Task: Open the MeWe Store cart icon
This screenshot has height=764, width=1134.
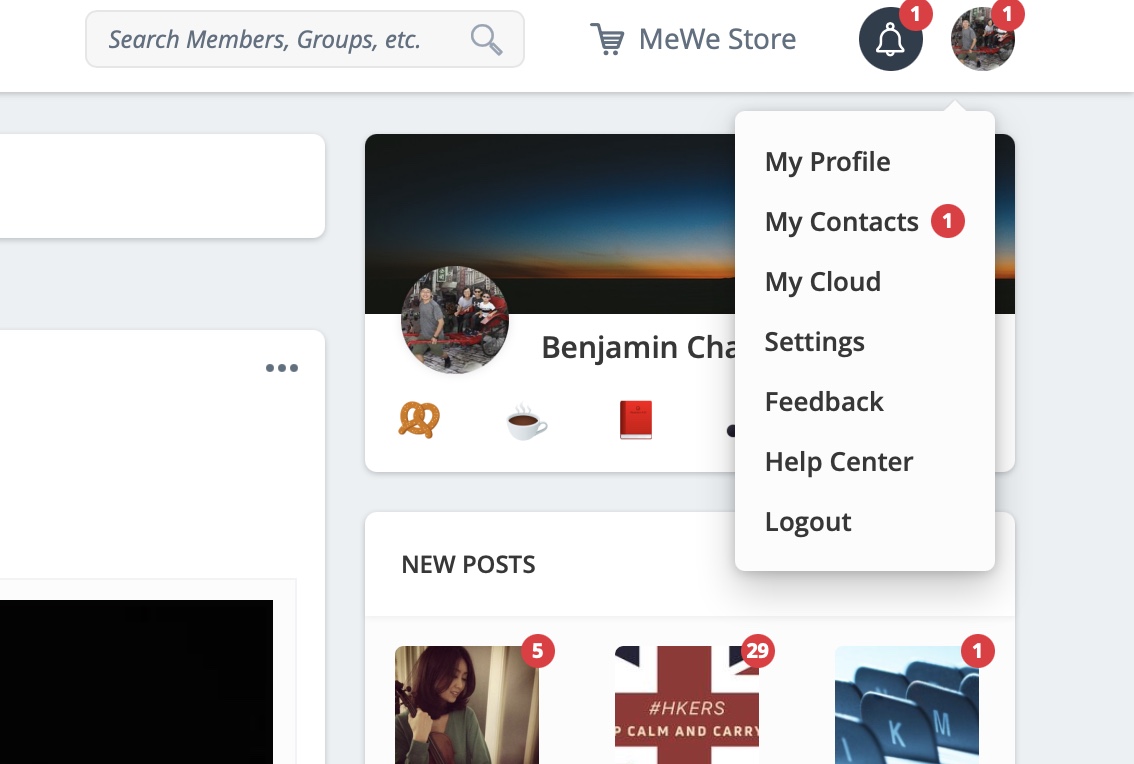Action: point(606,39)
